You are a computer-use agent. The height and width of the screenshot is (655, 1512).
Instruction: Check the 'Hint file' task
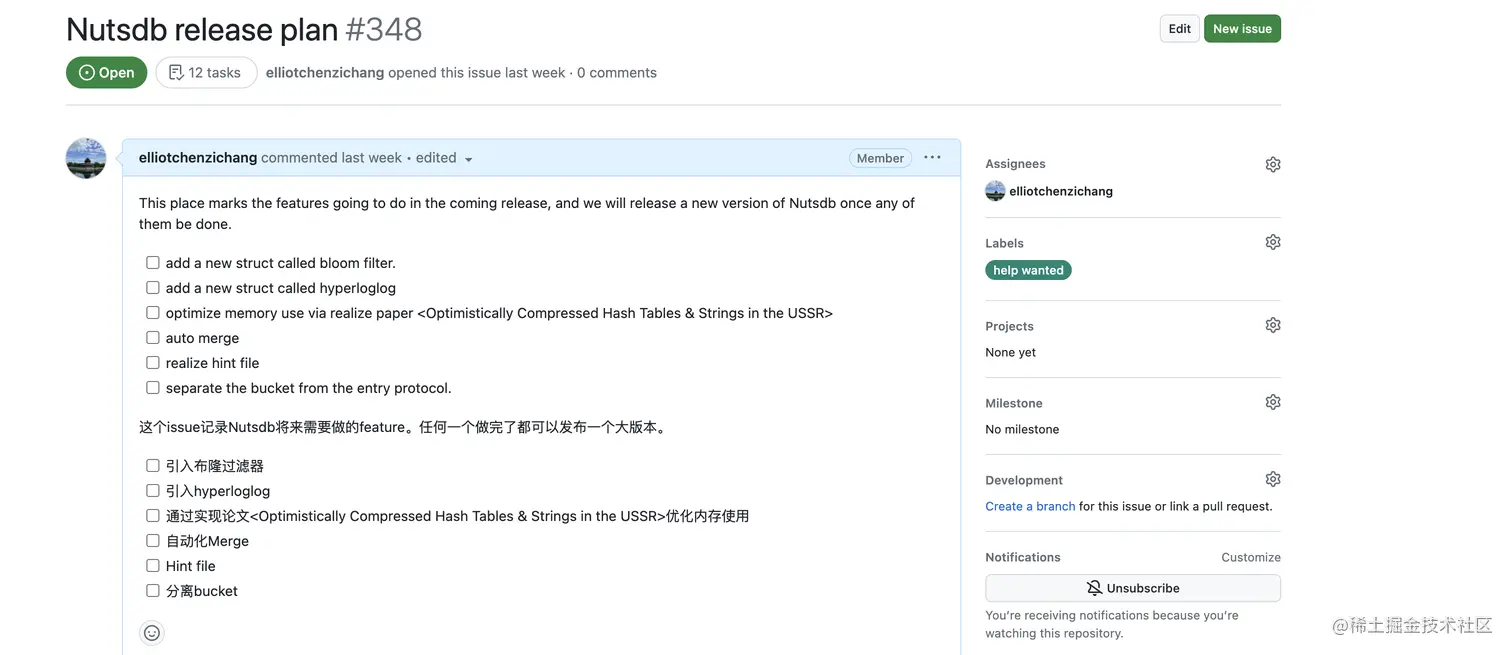[153, 566]
